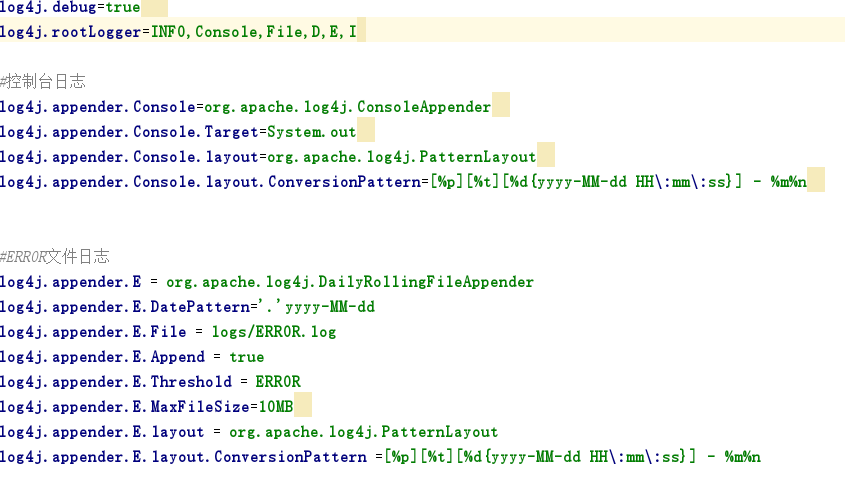Click the 'log4j.rootLogger=INFO,Console,File,D,E,I' line

coord(178,32)
